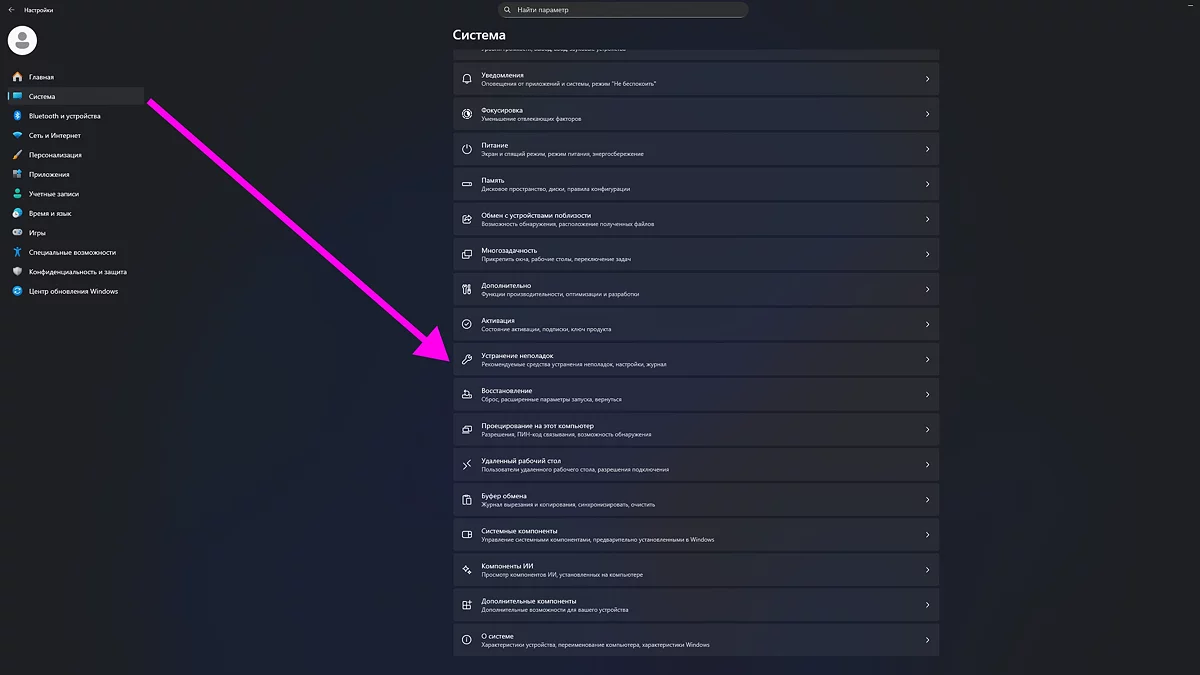The height and width of the screenshot is (675, 1200).
Task: Click the user profile avatar icon
Action: 22,40
